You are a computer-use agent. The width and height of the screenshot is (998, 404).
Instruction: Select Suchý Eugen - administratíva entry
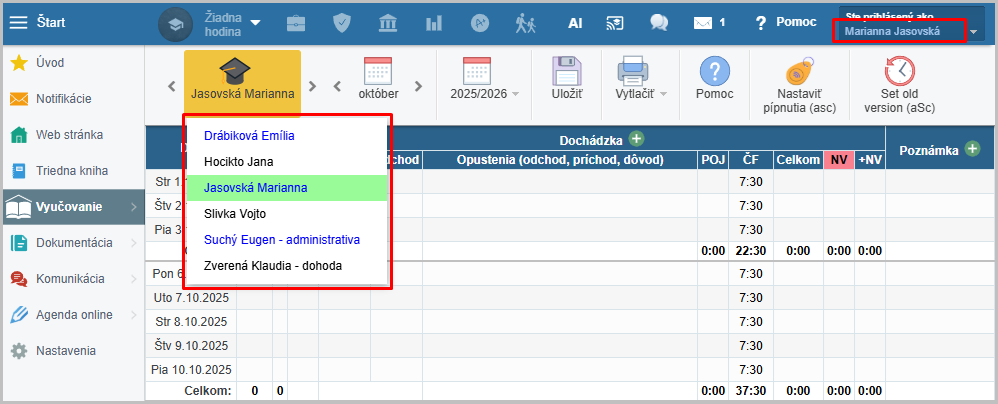[281, 240]
